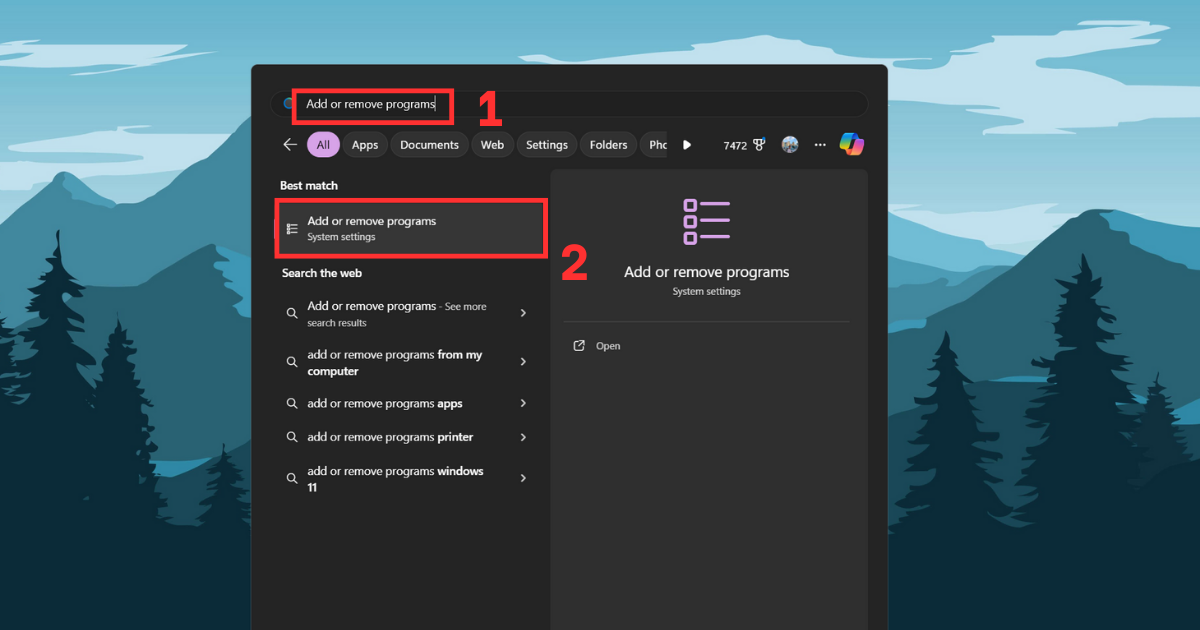1200x630 pixels.
Task: Select the Add or remove programs best match
Action: pyautogui.click(x=410, y=228)
